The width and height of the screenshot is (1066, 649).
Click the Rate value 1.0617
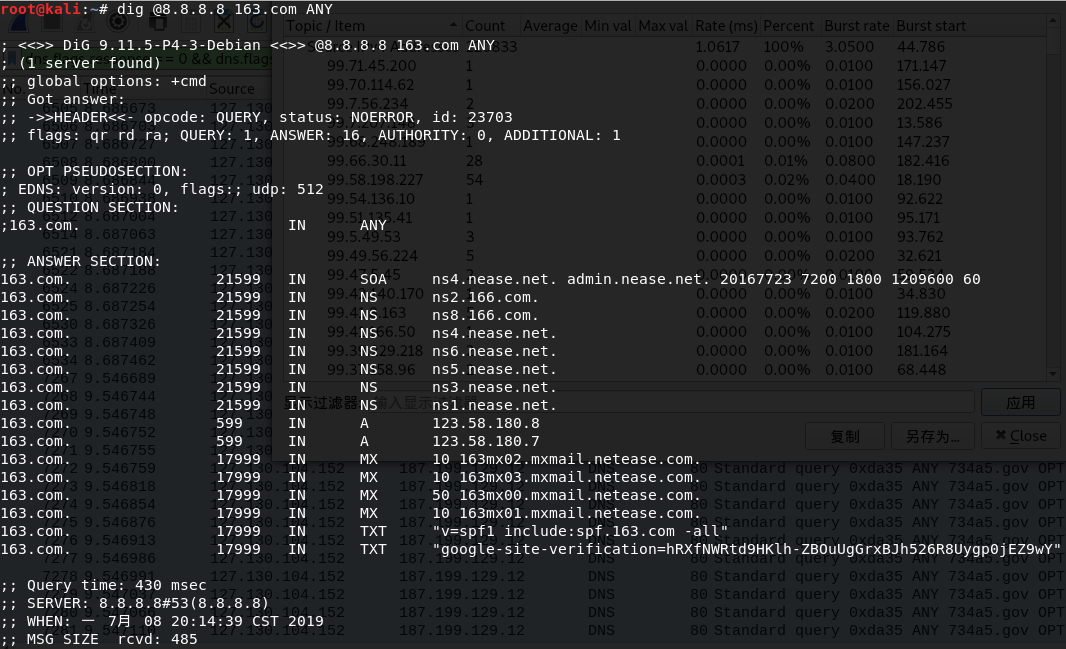(x=717, y=47)
